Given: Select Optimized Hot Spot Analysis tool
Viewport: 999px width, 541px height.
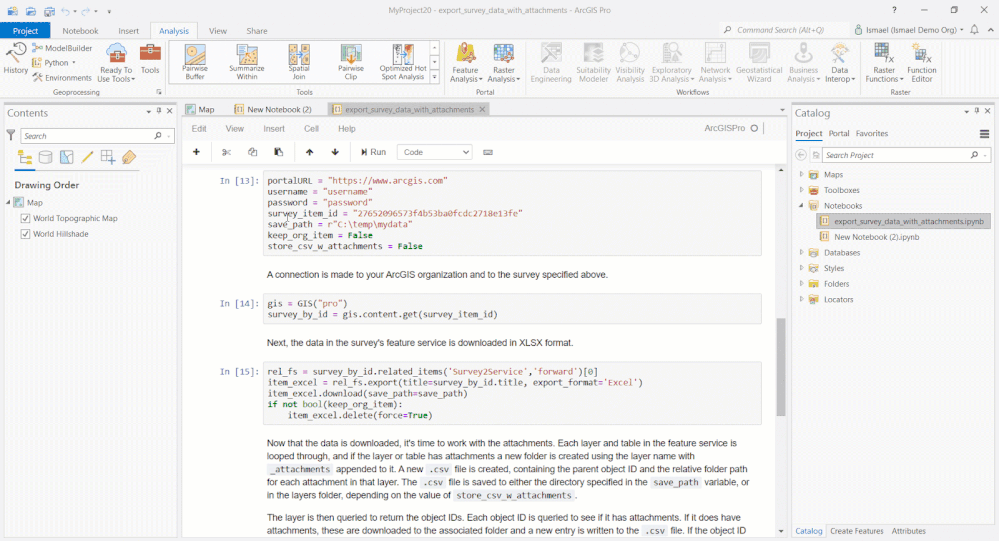Looking at the screenshot, I should (403, 62).
